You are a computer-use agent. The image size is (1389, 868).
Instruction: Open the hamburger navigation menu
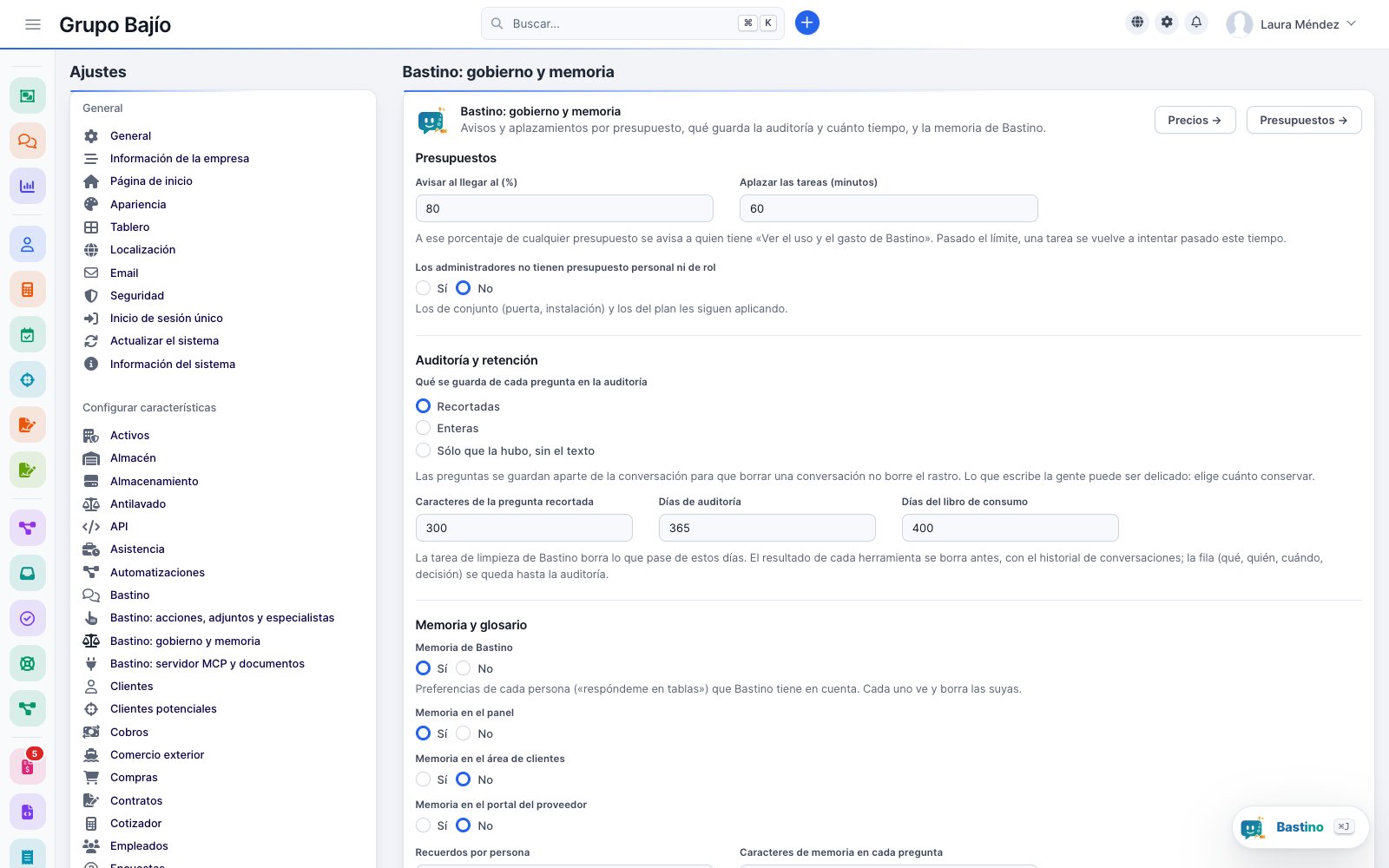33,24
